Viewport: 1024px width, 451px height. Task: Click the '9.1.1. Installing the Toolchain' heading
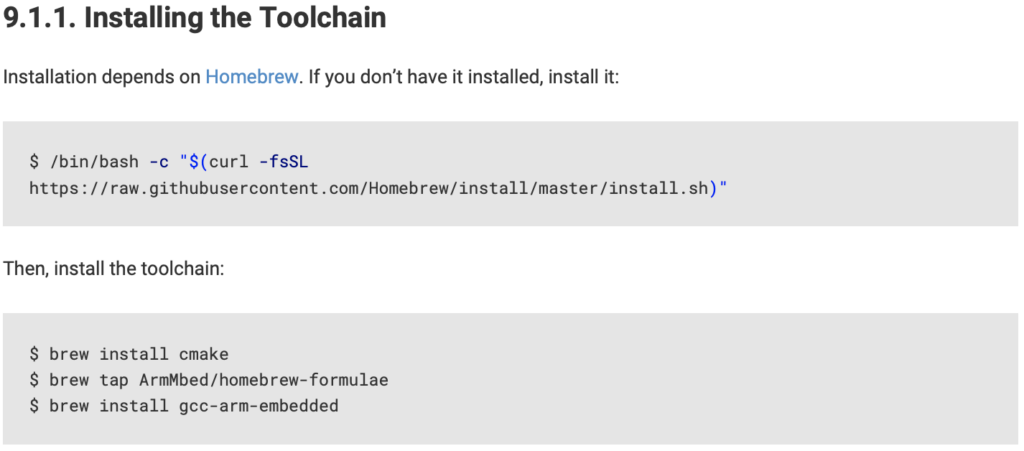click(x=195, y=18)
